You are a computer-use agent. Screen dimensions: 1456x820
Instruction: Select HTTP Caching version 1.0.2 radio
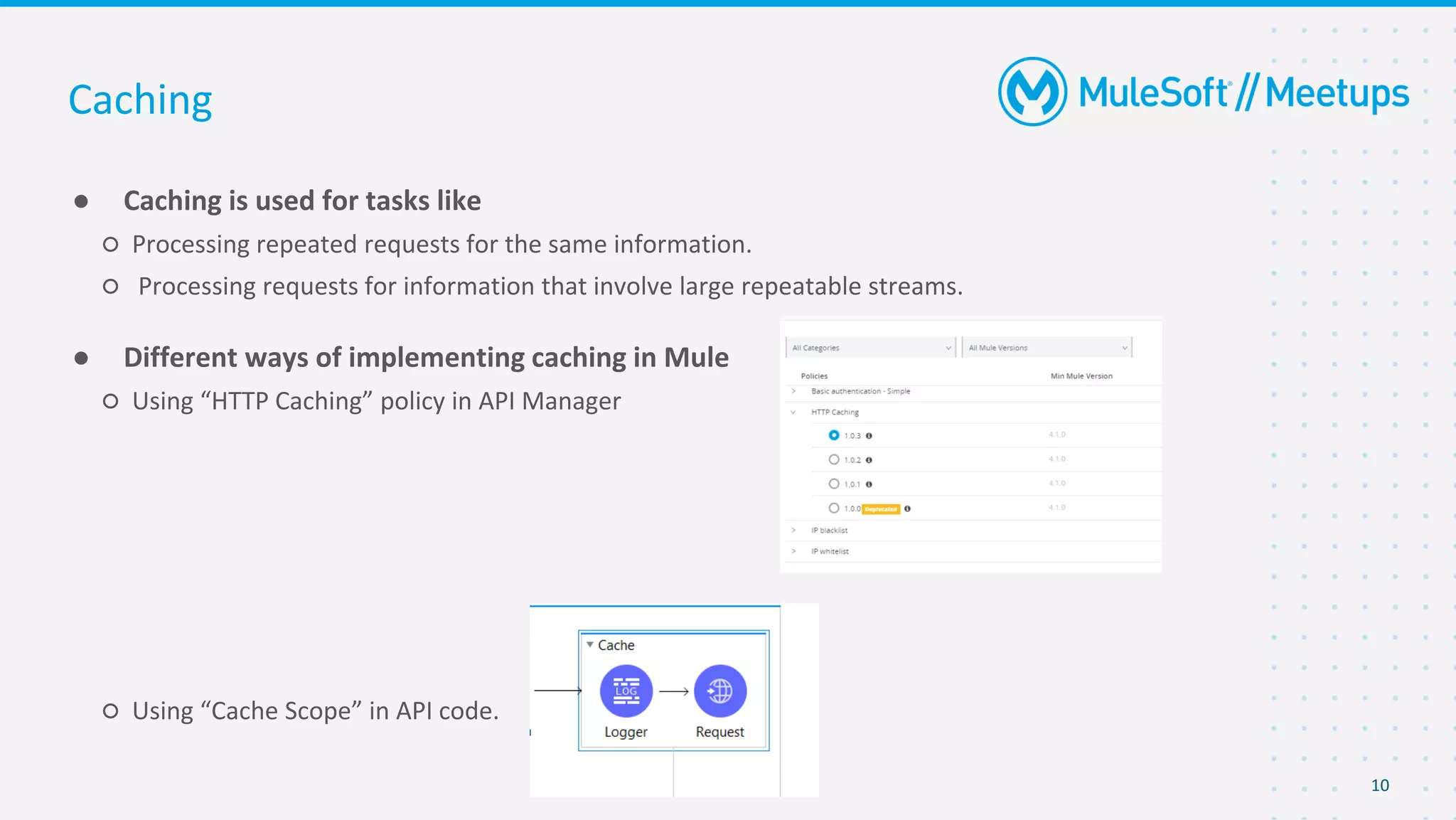coord(834,459)
